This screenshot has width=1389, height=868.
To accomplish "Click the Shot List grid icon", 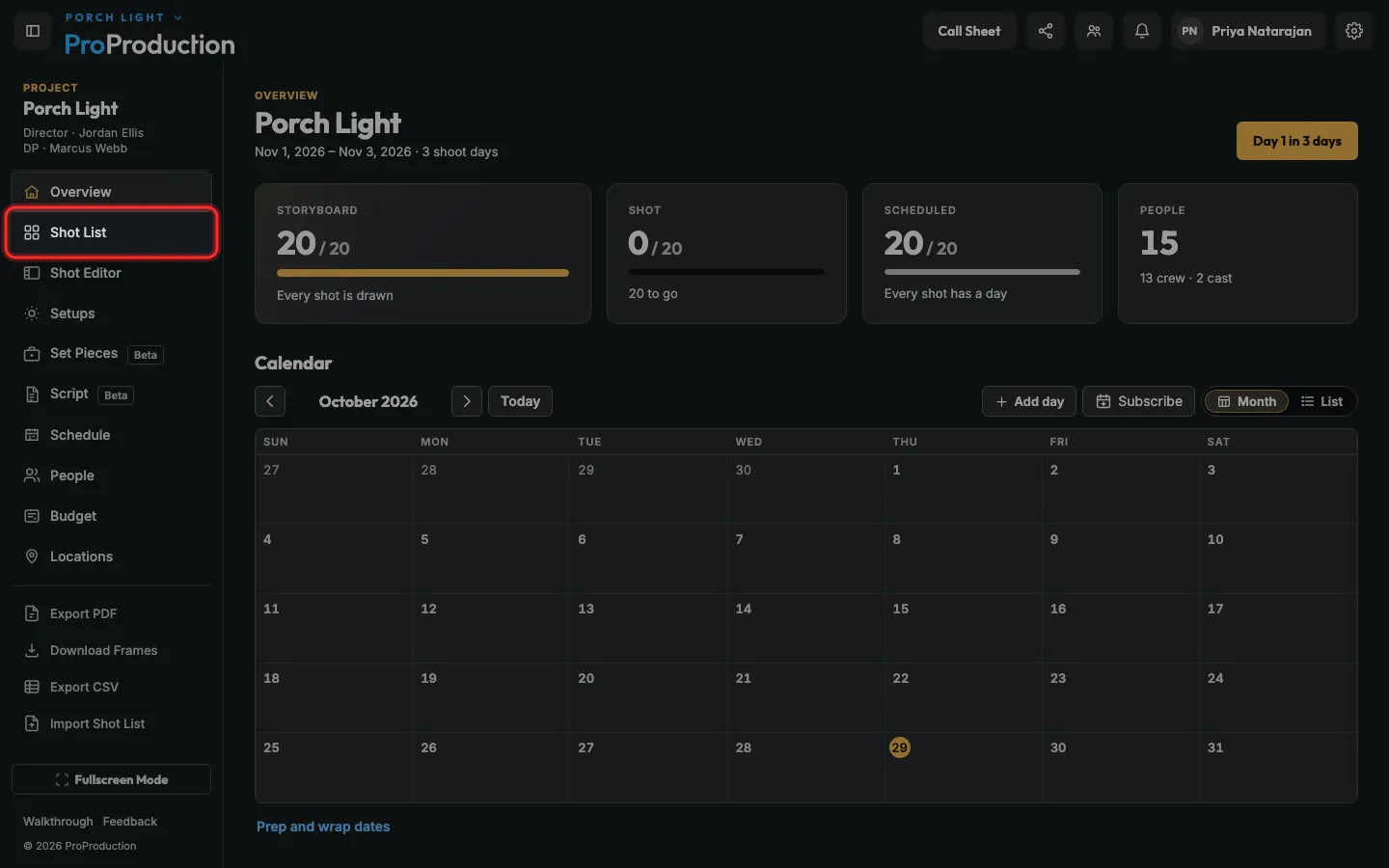I will (32, 232).
